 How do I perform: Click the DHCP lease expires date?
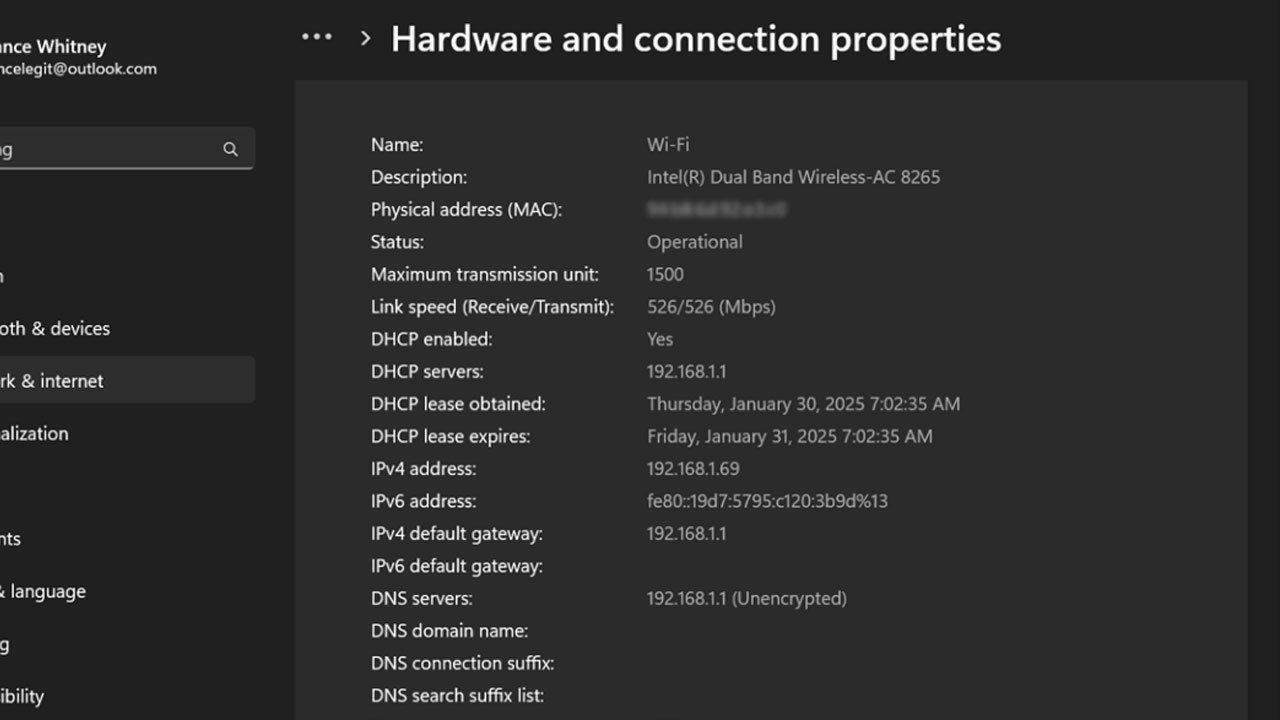pyautogui.click(x=789, y=436)
